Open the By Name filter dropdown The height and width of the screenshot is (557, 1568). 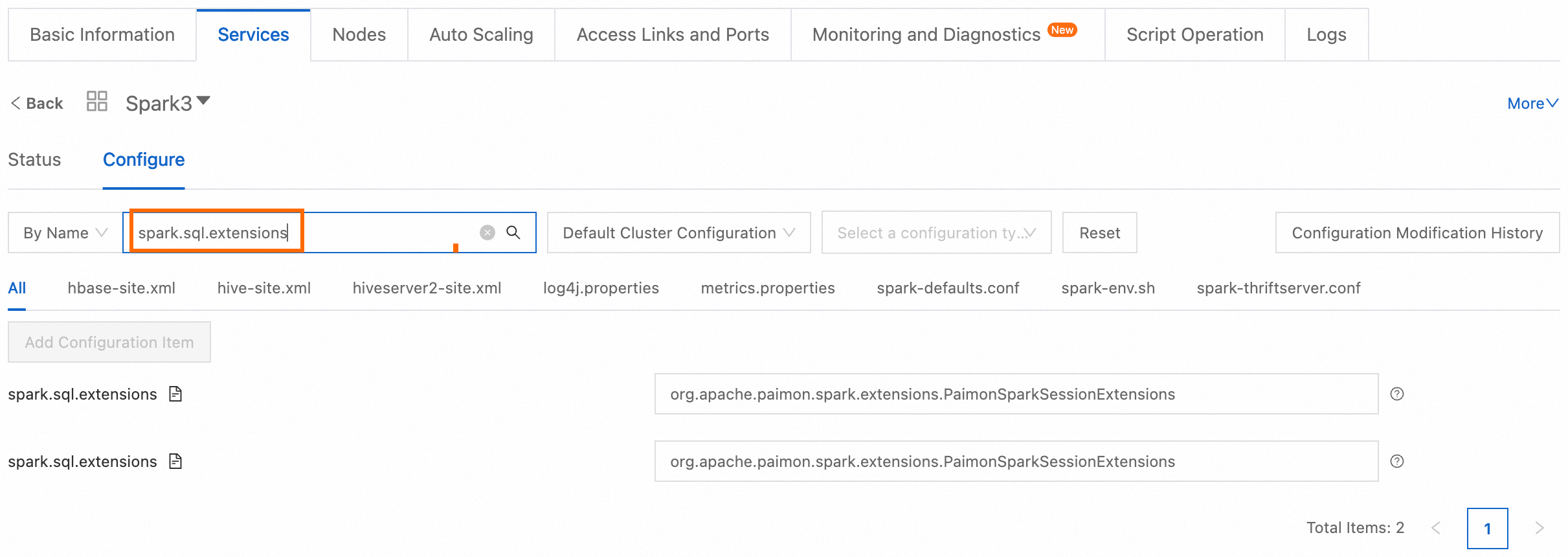pos(65,233)
